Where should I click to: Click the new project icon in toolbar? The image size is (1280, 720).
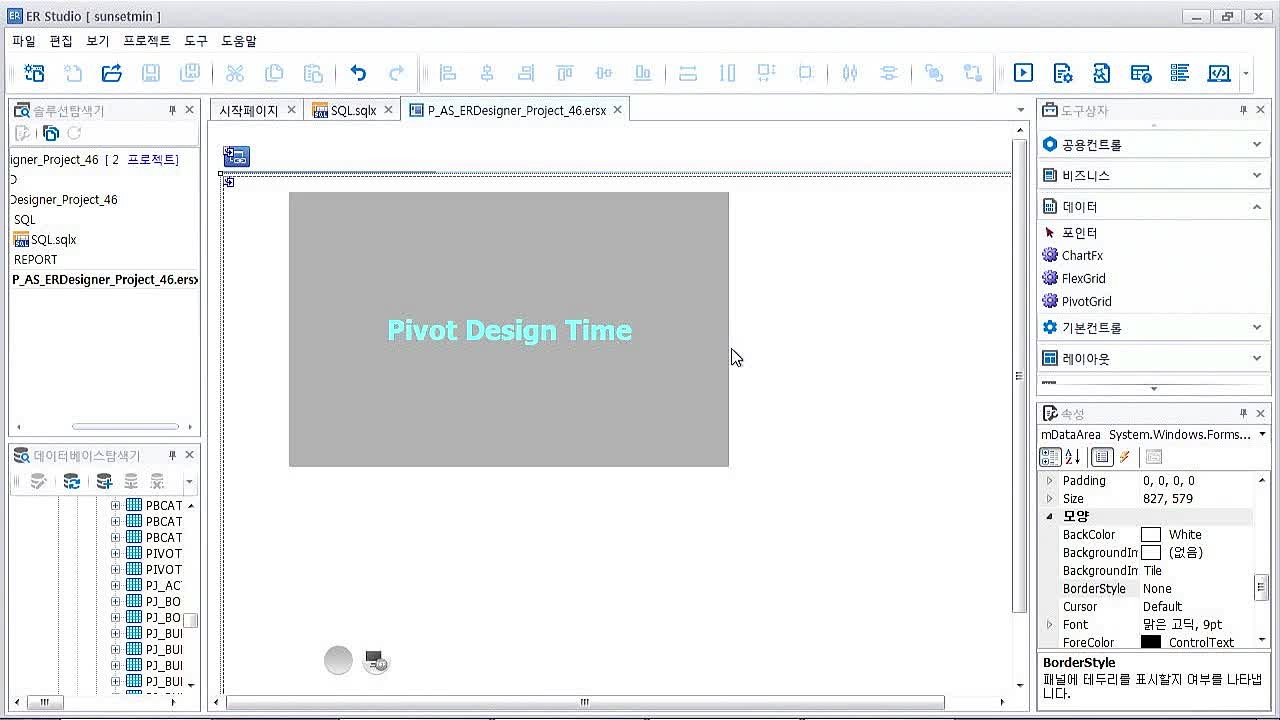click(x=34, y=73)
